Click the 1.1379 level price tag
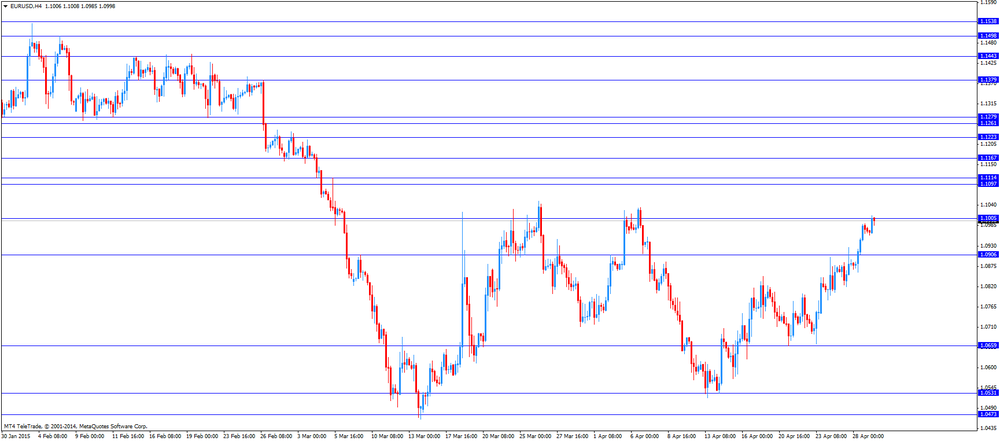The width and height of the screenshot is (1000, 441). click(x=987, y=80)
